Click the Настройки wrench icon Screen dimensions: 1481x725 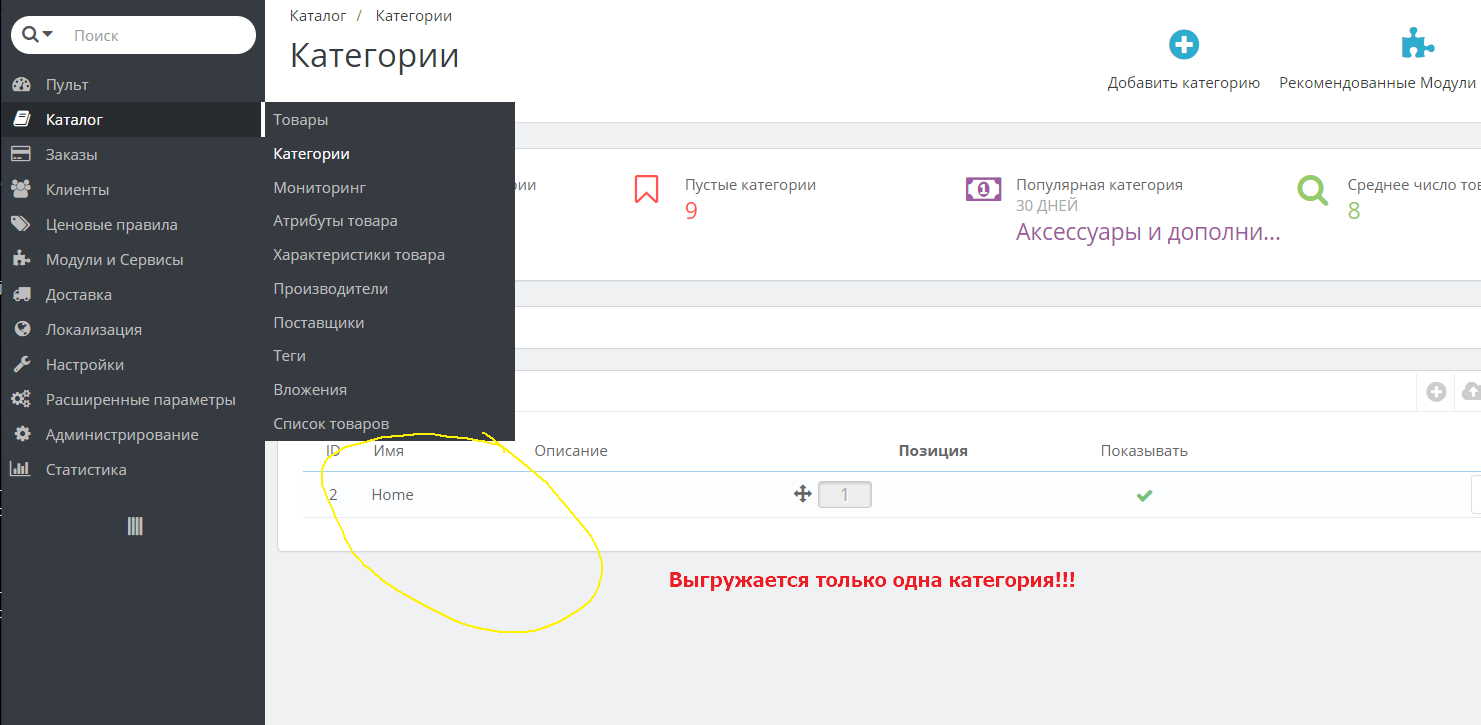pyautogui.click(x=21, y=364)
